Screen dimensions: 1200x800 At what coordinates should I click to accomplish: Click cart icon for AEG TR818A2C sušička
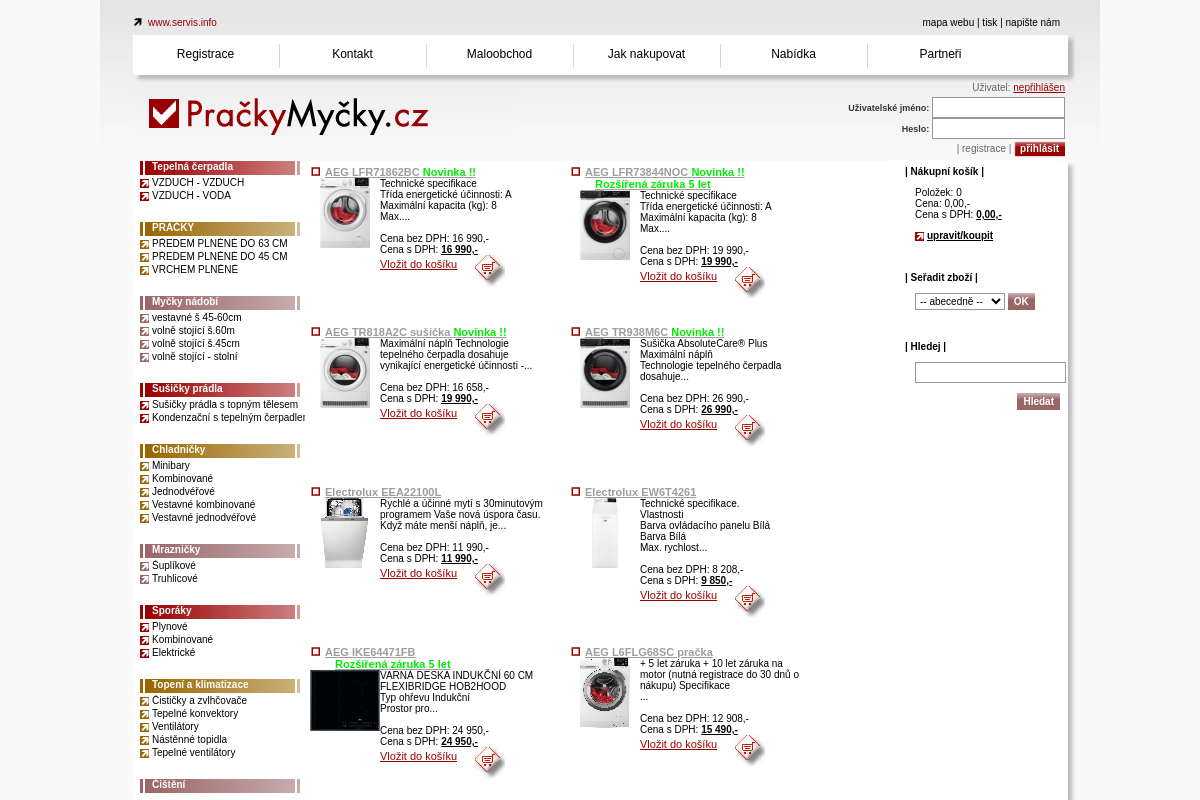click(x=488, y=418)
